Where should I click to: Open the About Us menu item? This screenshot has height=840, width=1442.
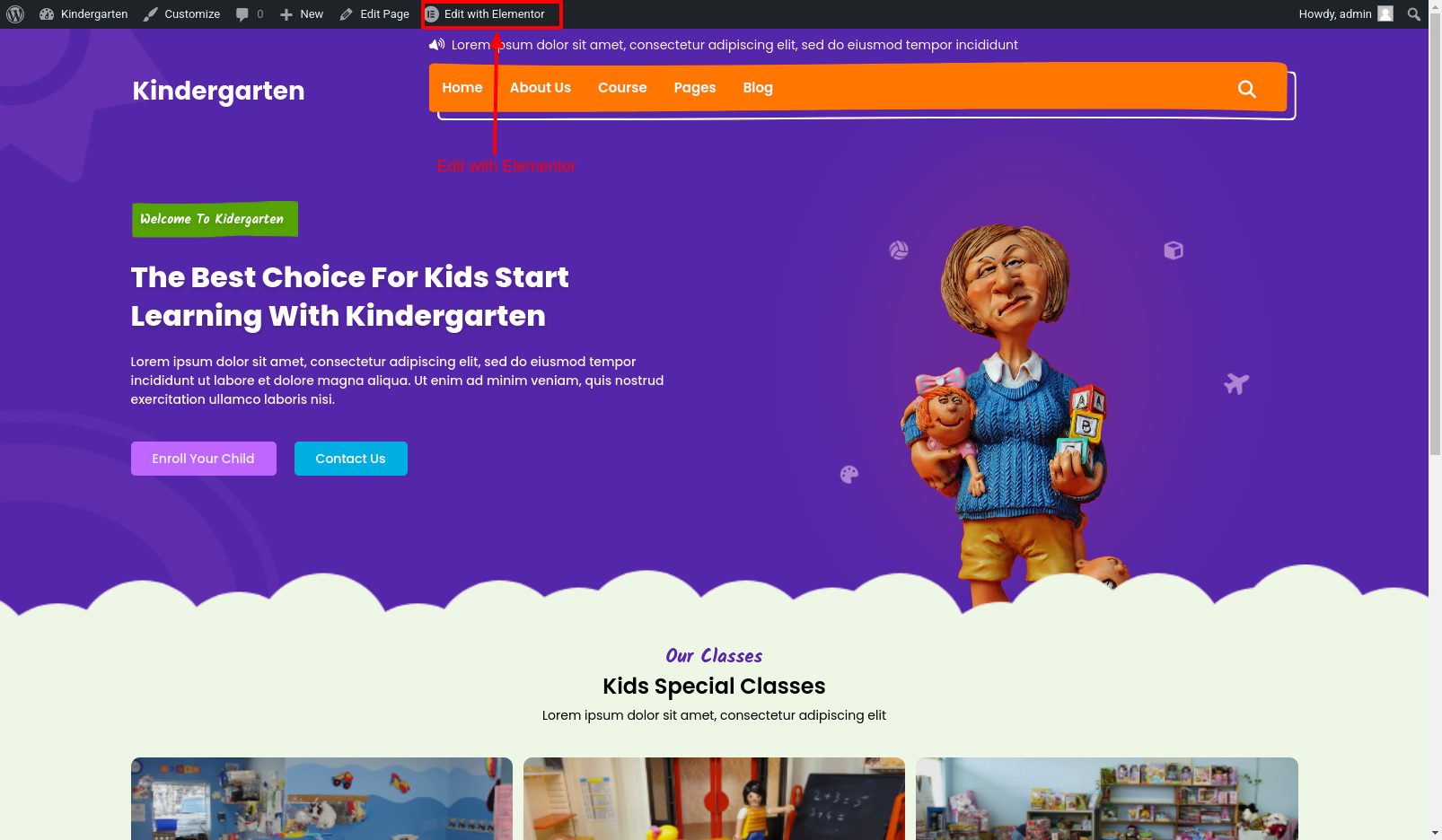pyautogui.click(x=541, y=87)
